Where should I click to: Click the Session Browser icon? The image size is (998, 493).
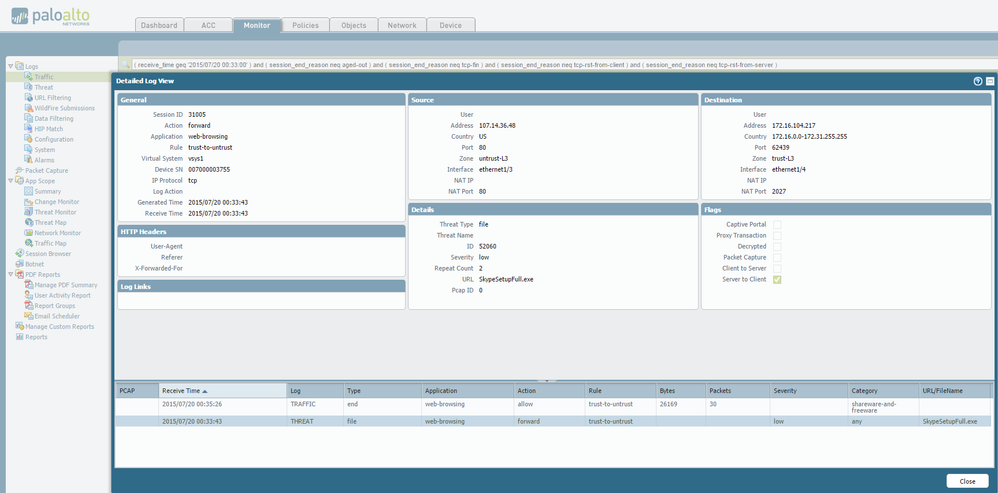click(20, 253)
